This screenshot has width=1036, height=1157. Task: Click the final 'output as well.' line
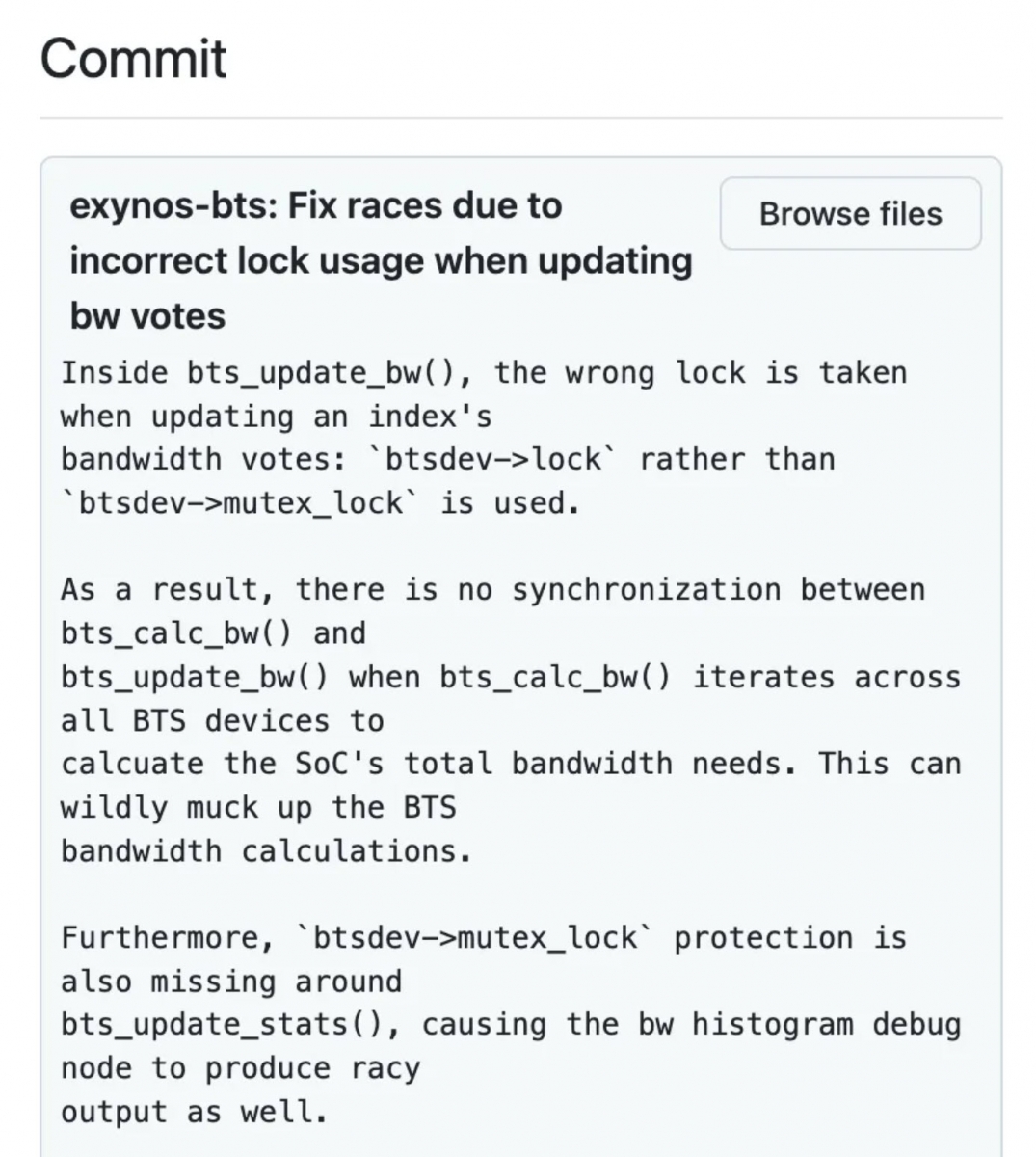(x=194, y=1112)
